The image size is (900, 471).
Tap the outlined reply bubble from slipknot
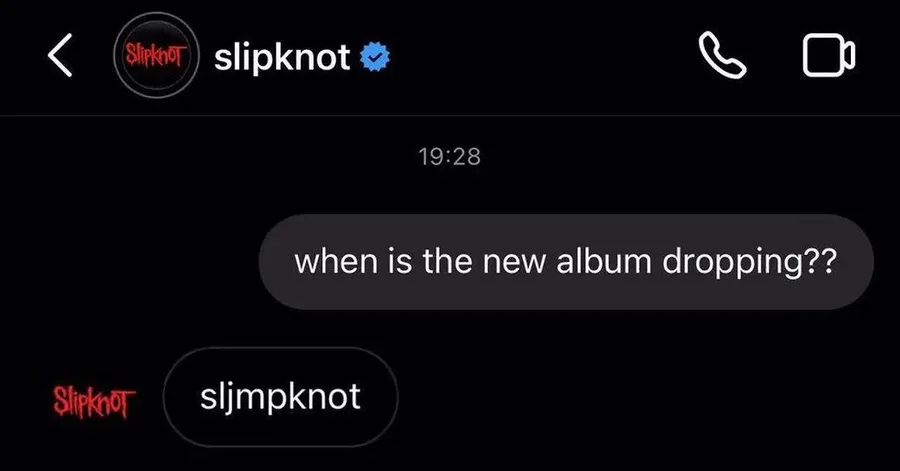pyautogui.click(x=280, y=397)
